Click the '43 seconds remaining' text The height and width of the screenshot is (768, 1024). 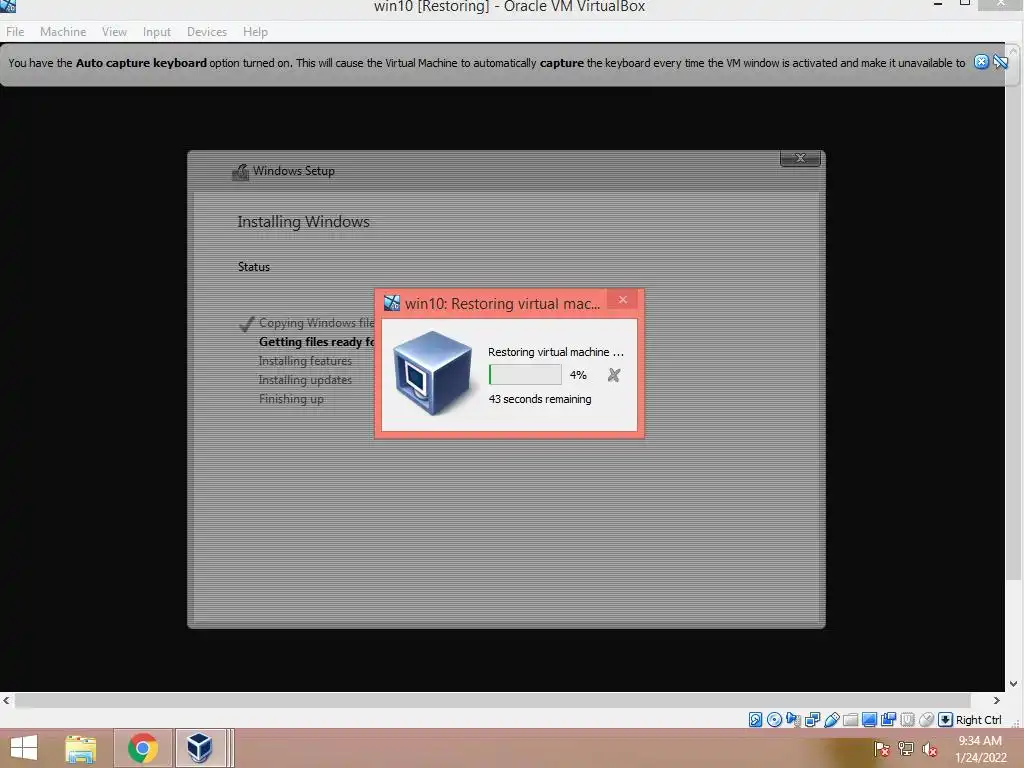(x=540, y=399)
